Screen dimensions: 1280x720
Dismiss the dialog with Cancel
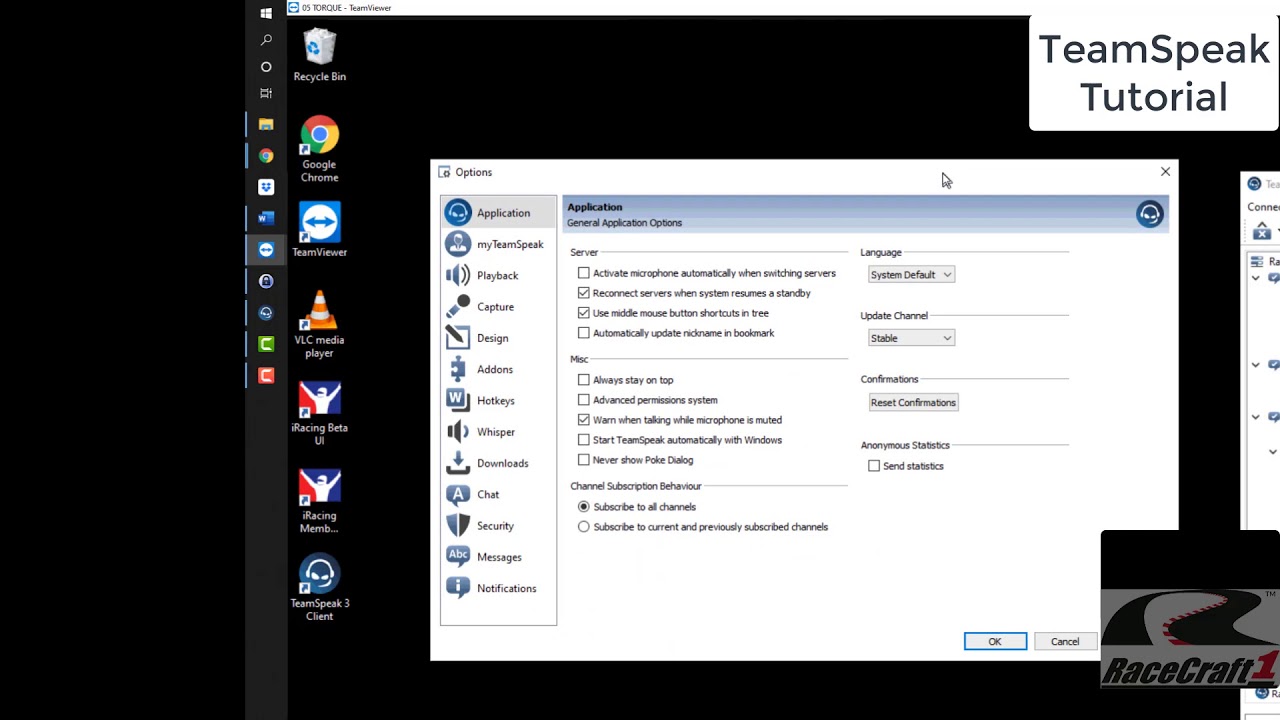pyautogui.click(x=1065, y=642)
